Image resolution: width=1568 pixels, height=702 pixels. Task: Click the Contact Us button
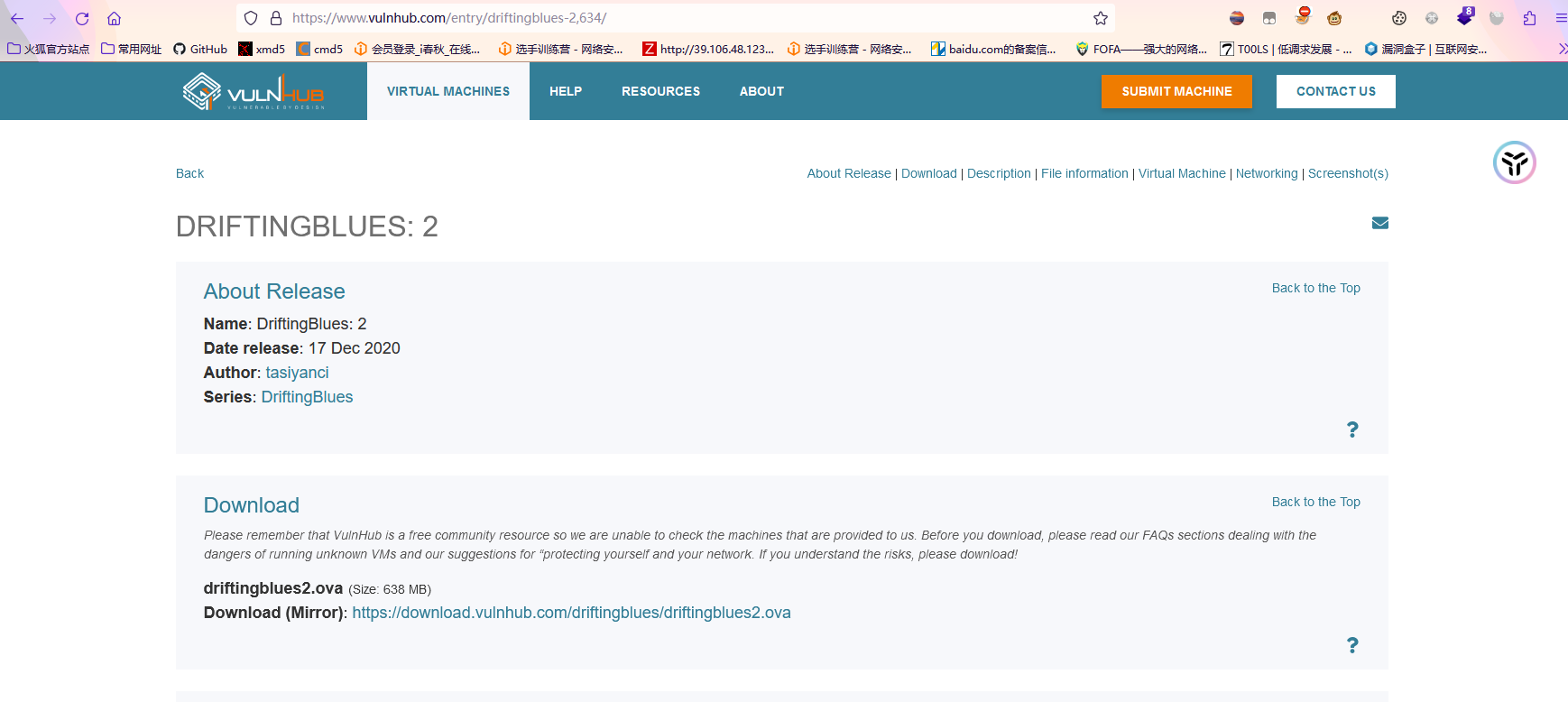click(x=1336, y=91)
